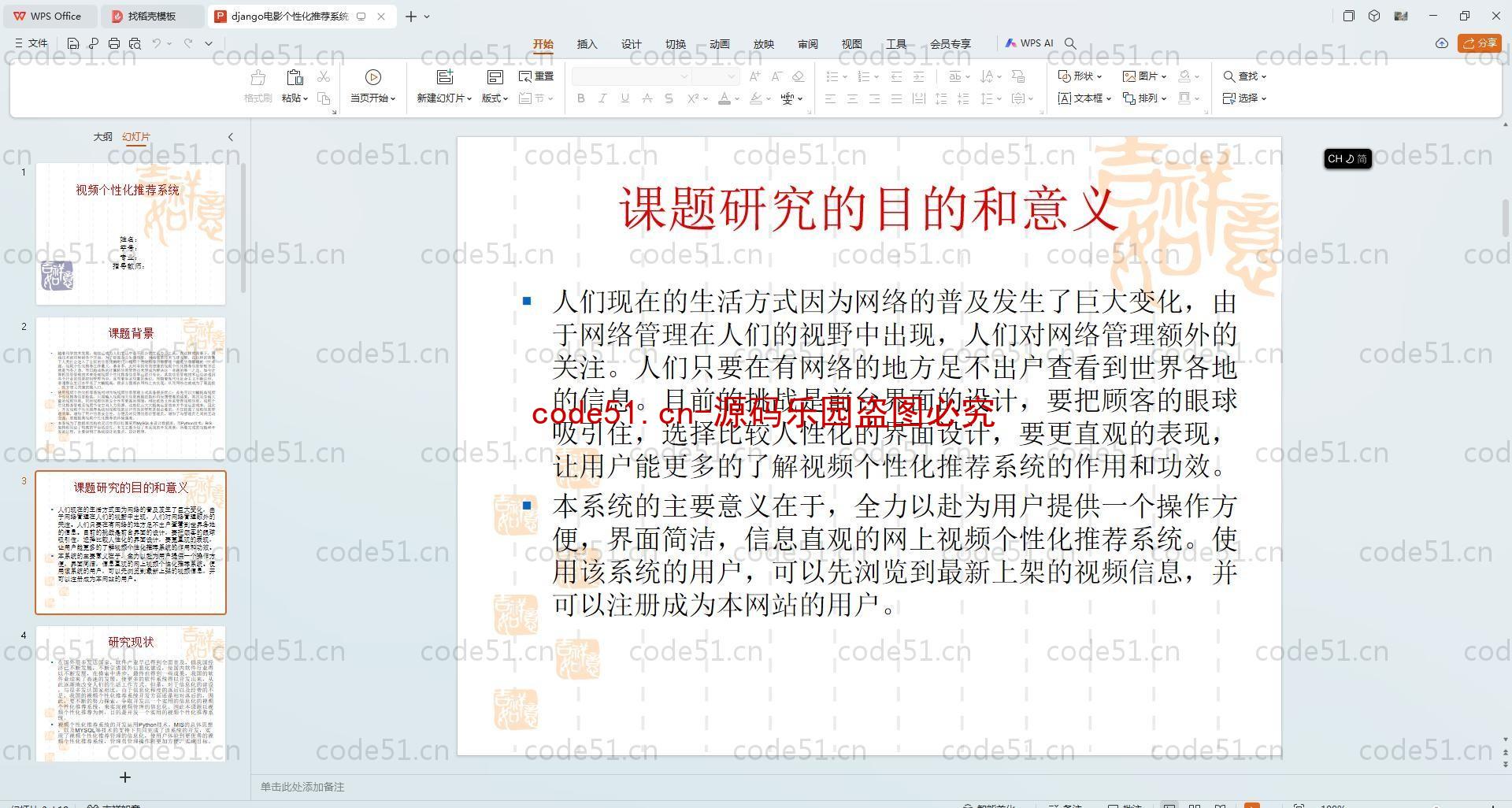Click the Copy icon below scissors
Screen dimensions: 1512x808
(324, 98)
